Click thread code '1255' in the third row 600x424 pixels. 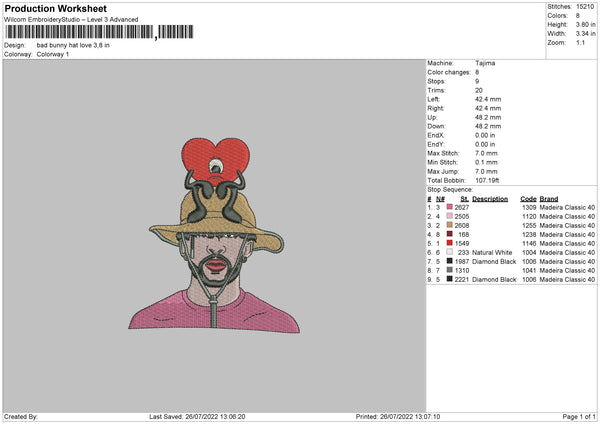529,225
